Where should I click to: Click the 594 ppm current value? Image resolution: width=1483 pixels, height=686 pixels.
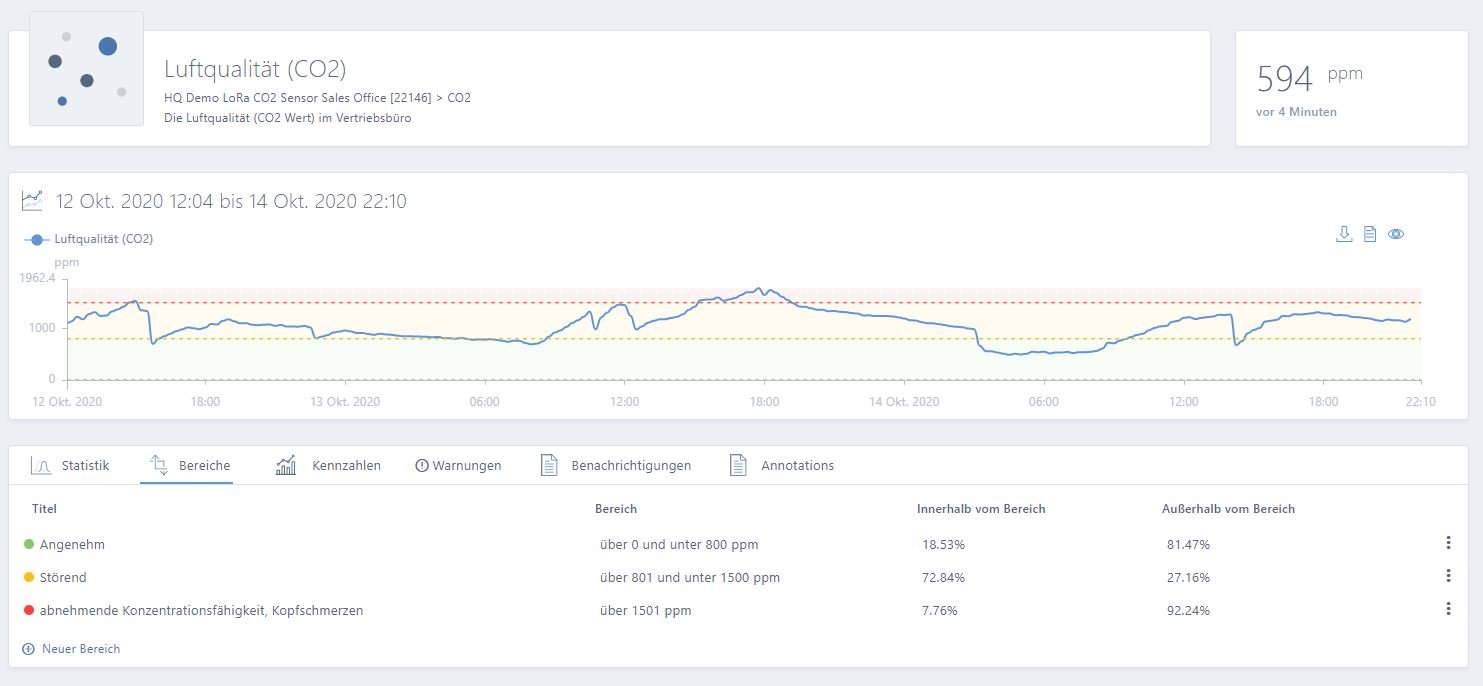[x=1284, y=79]
